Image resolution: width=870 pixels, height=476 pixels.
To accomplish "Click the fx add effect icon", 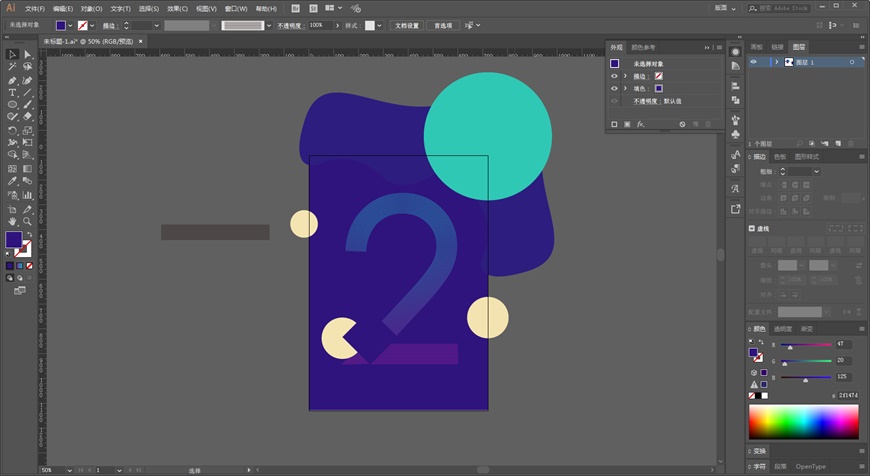I will click(x=640, y=124).
